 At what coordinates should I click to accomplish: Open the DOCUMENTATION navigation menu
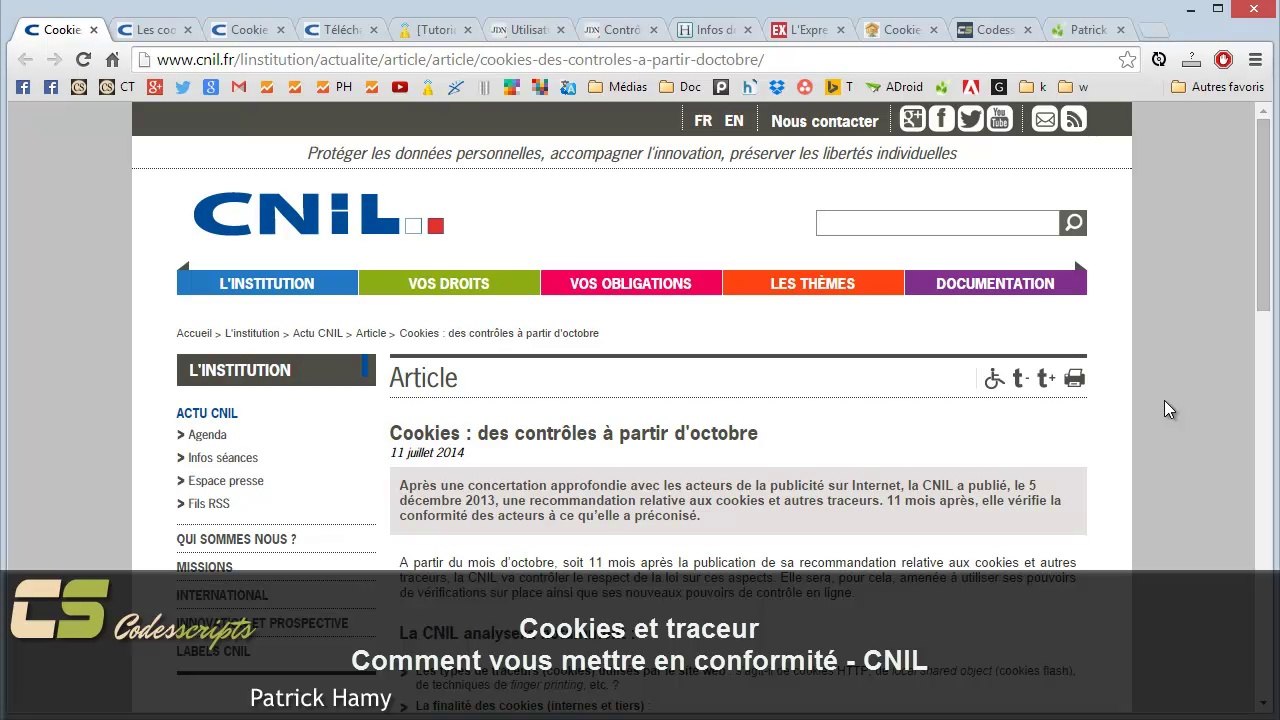(995, 284)
